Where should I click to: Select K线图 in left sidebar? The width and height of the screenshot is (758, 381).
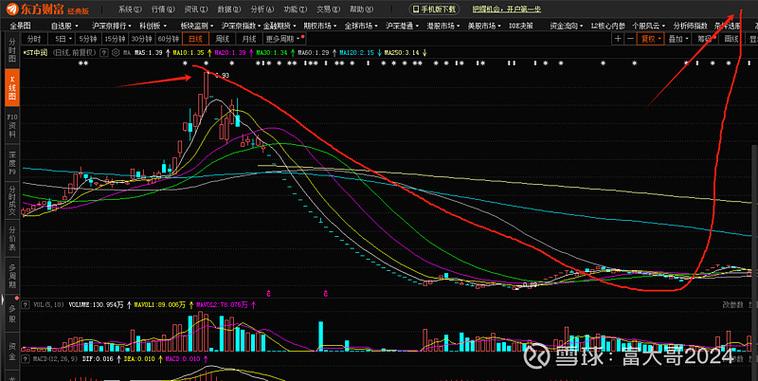point(12,88)
